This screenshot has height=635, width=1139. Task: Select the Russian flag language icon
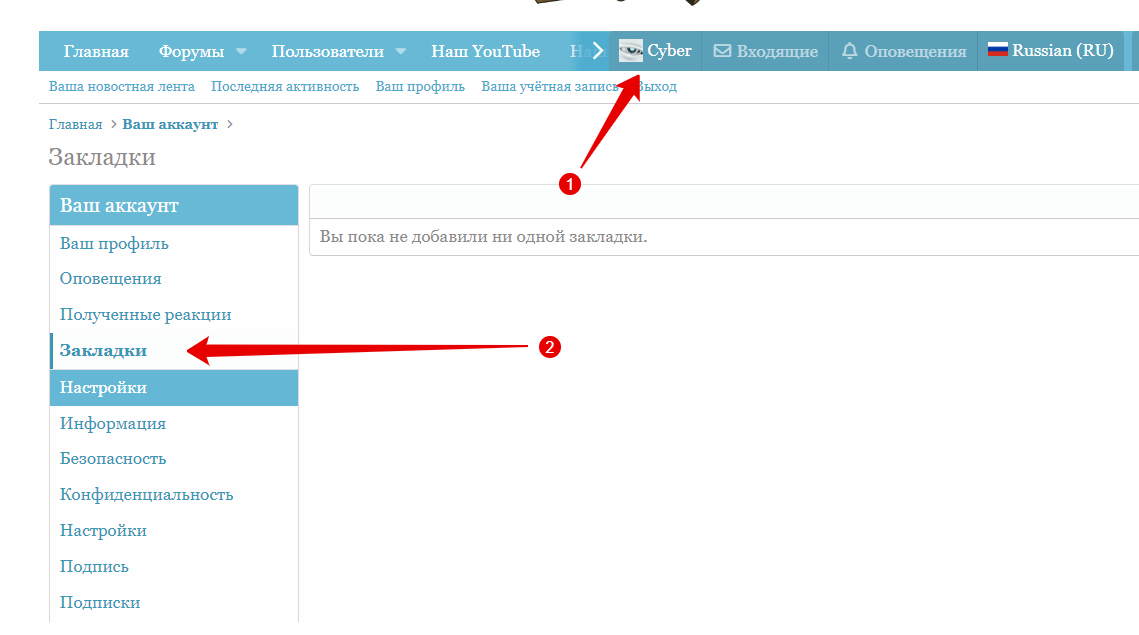tap(997, 50)
